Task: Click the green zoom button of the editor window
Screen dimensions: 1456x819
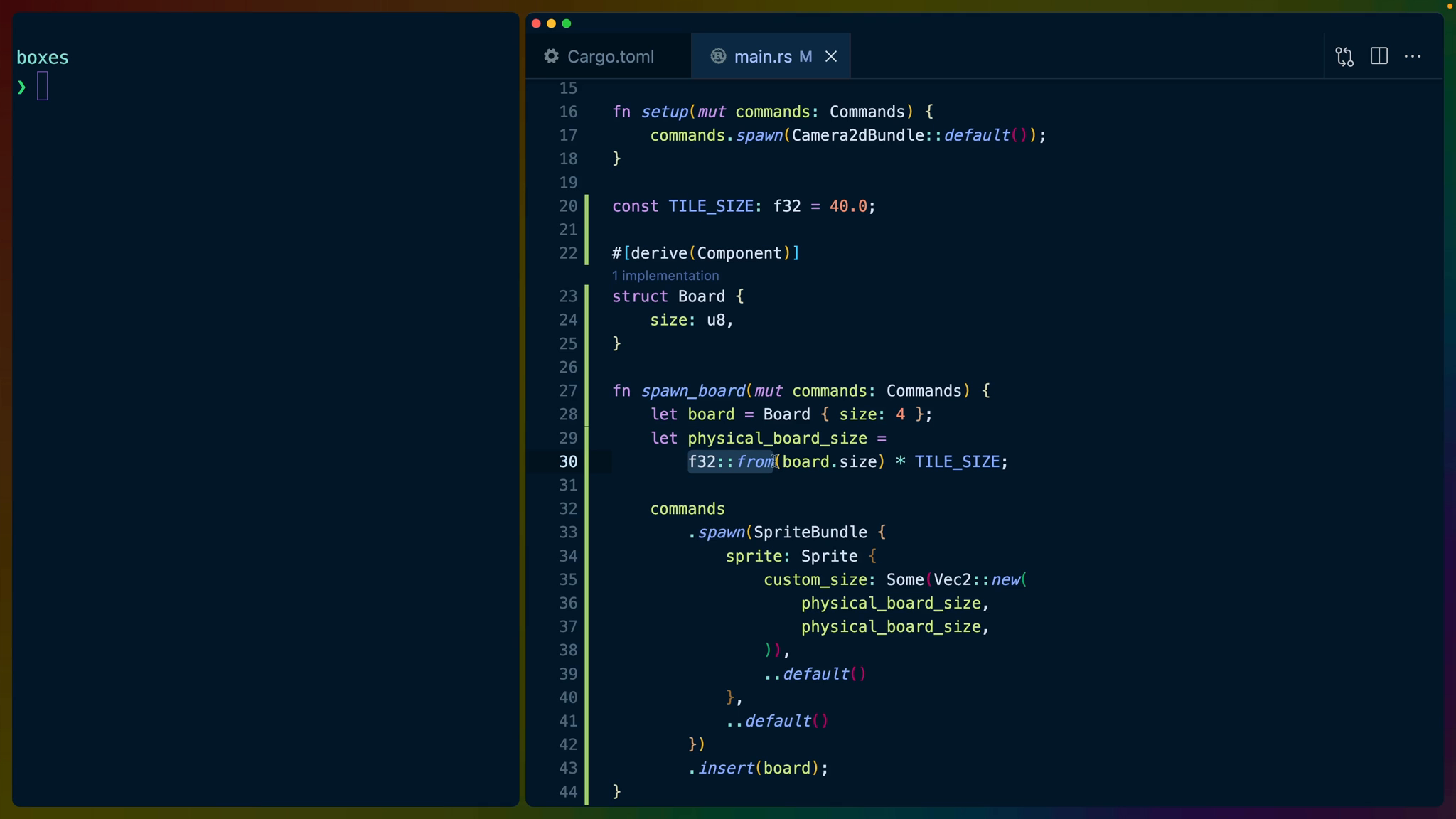Action: [567, 23]
